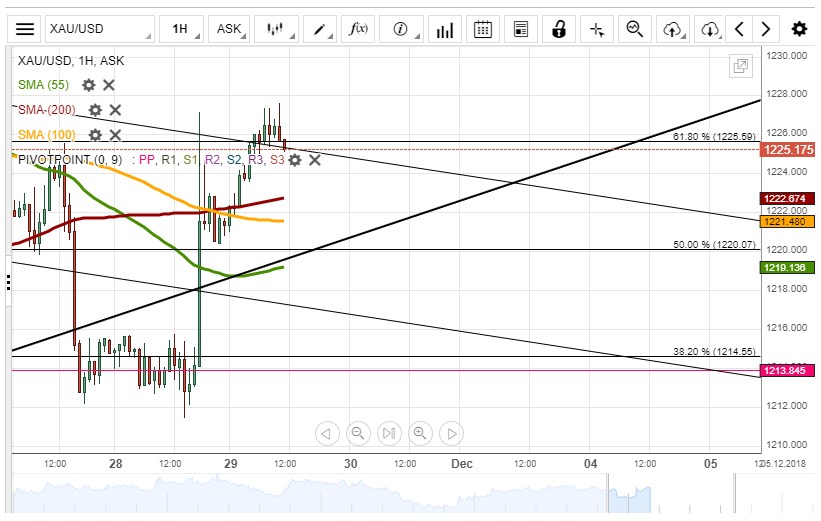The width and height of the screenshot is (821, 521).
Task: Open the hamburger main menu
Action: click(25, 29)
